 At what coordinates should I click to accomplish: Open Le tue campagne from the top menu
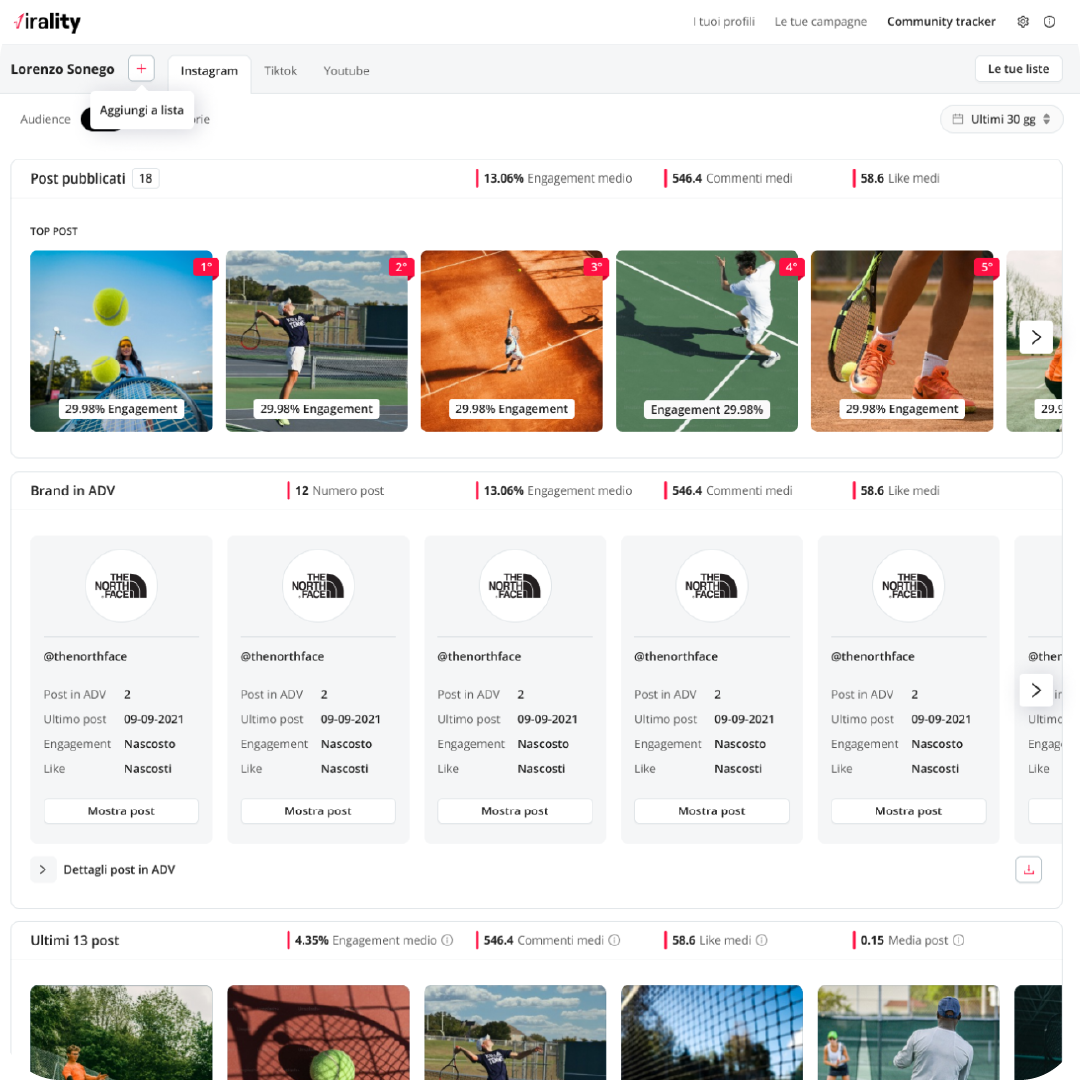point(820,21)
